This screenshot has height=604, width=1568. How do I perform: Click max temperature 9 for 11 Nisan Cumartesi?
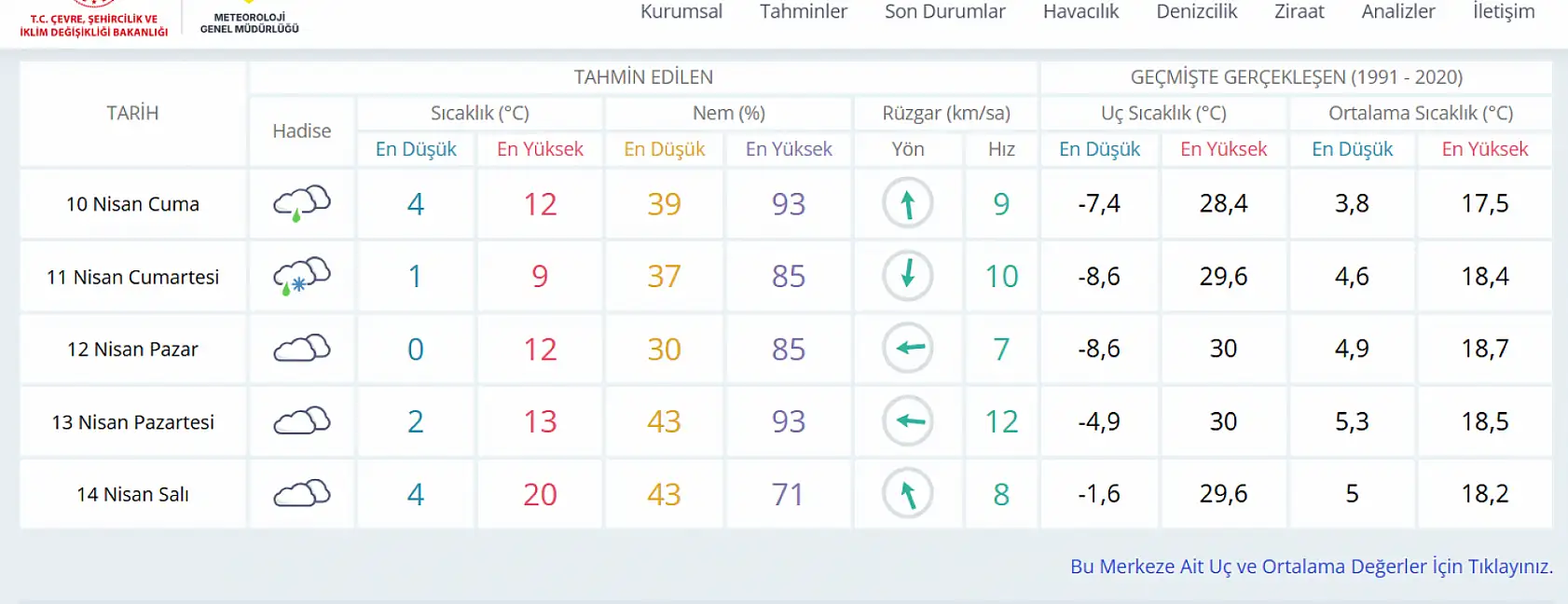click(x=540, y=277)
